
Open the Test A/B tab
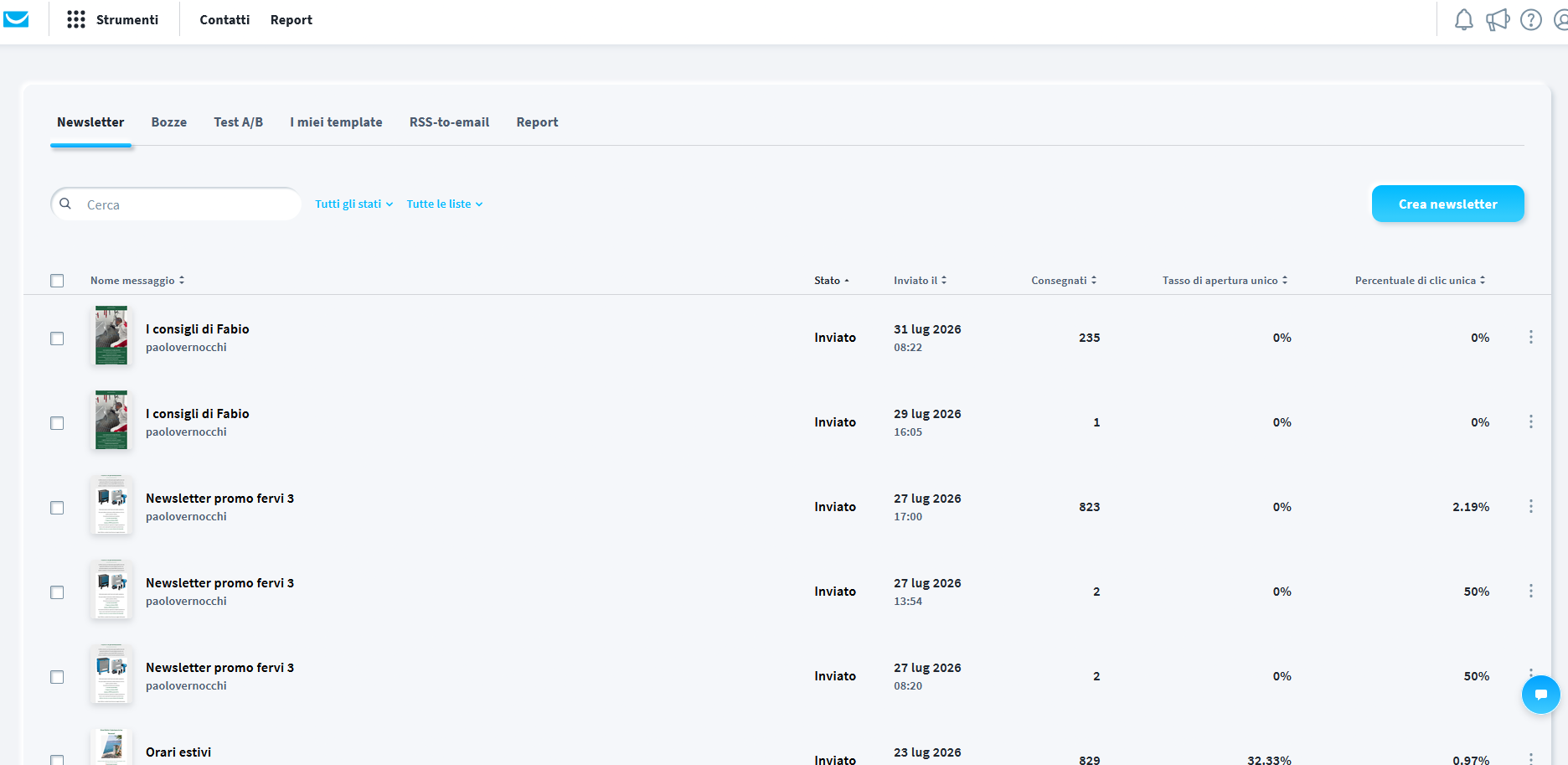(x=239, y=122)
